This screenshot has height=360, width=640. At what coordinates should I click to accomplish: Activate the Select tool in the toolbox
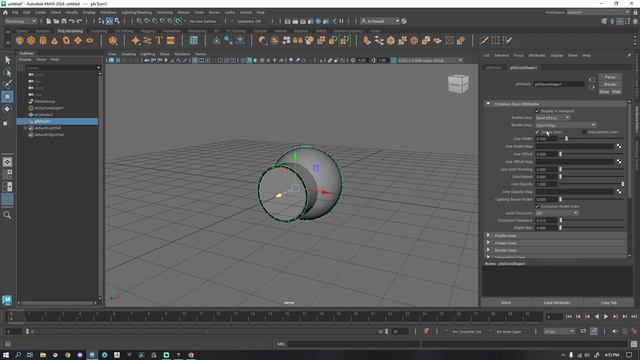pyautogui.click(x=7, y=60)
